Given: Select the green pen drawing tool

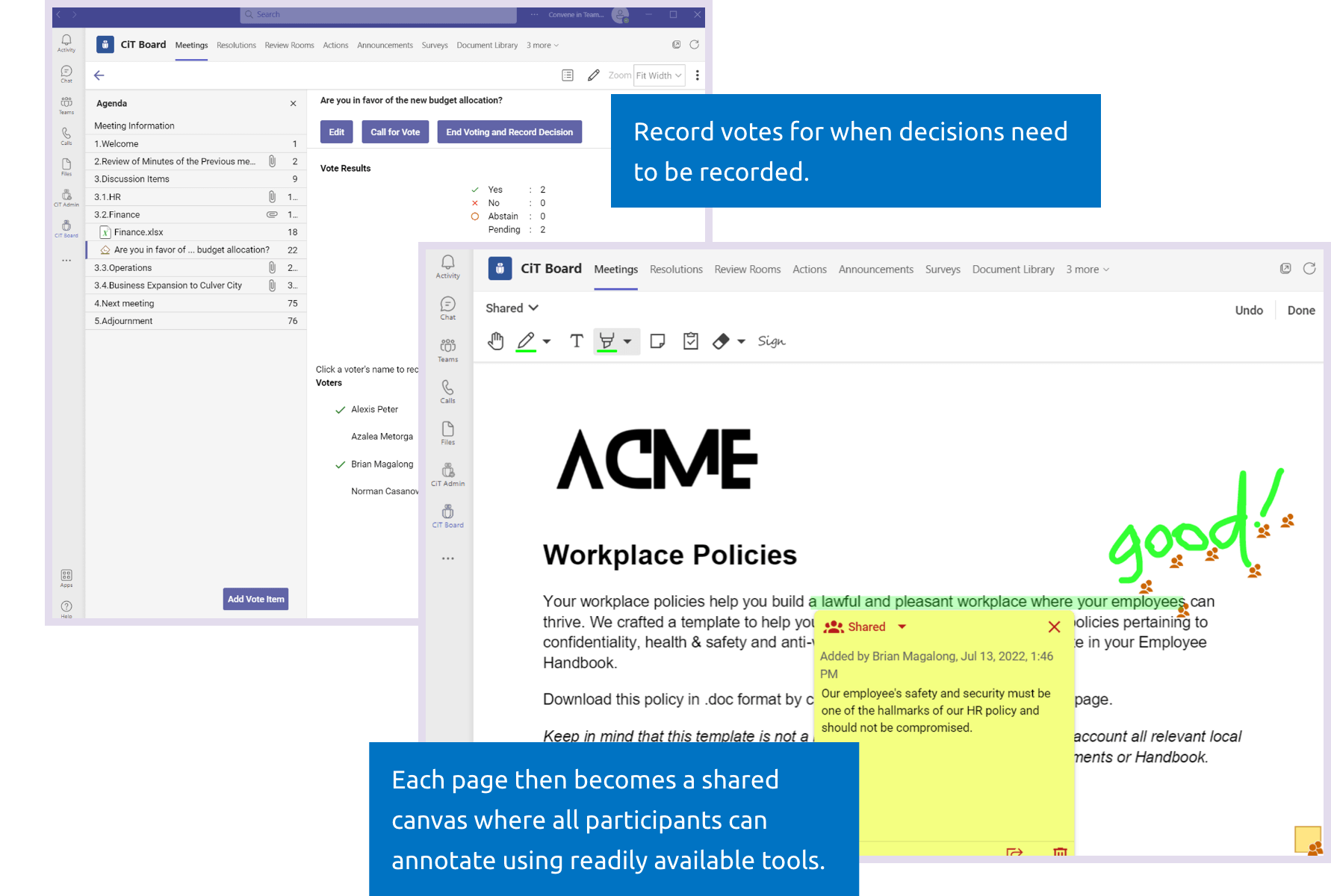Looking at the screenshot, I should click(x=526, y=341).
